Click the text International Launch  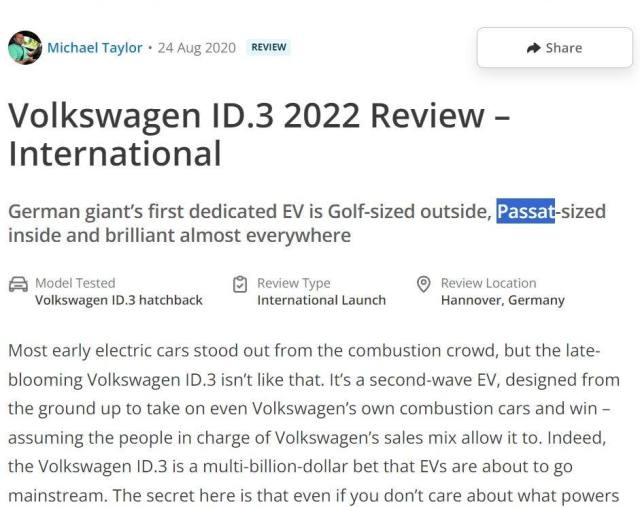[321, 300]
